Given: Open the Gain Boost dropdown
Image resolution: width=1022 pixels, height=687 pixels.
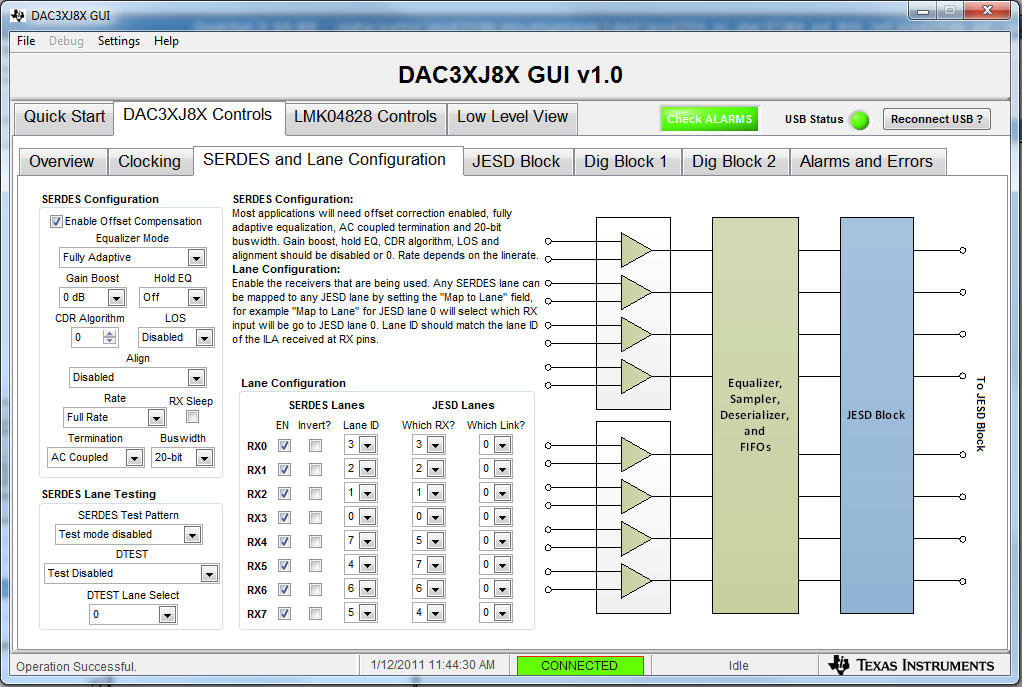Looking at the screenshot, I should click(117, 298).
